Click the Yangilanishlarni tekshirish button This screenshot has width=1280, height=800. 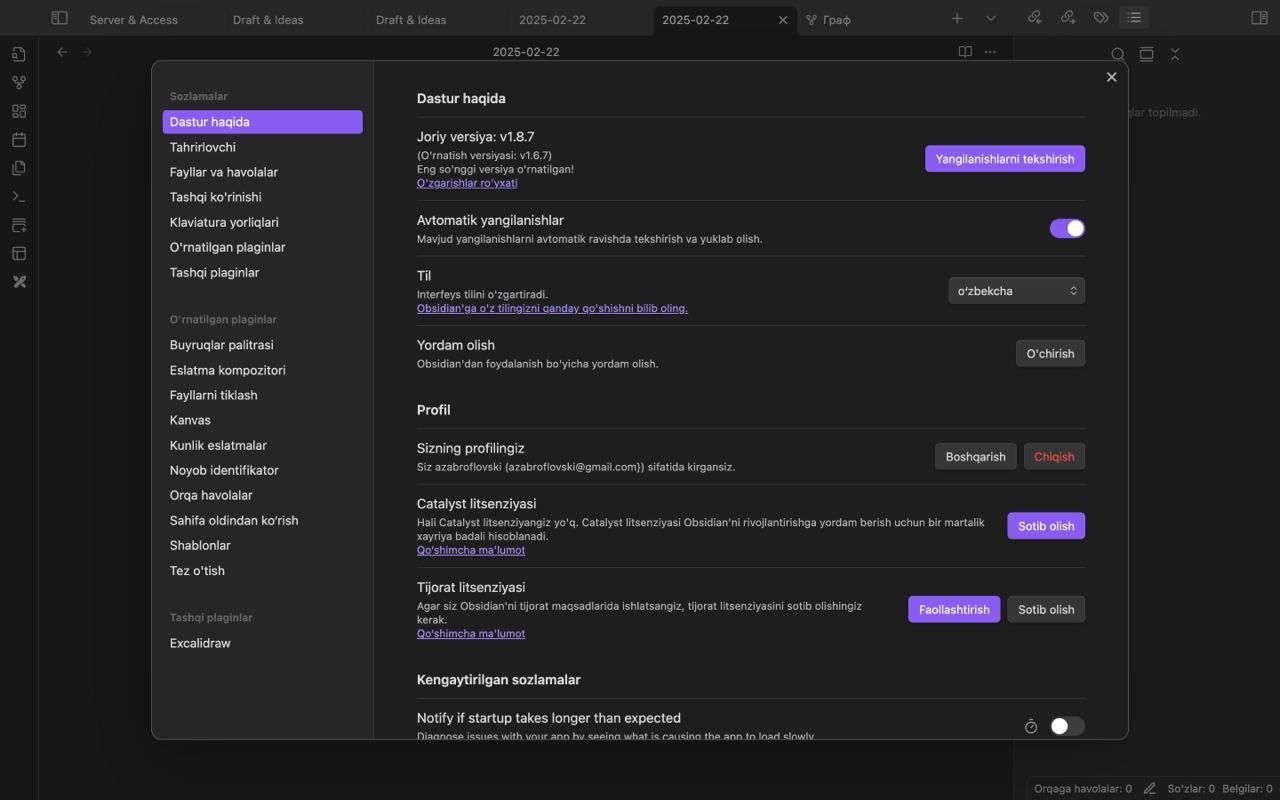point(1005,159)
